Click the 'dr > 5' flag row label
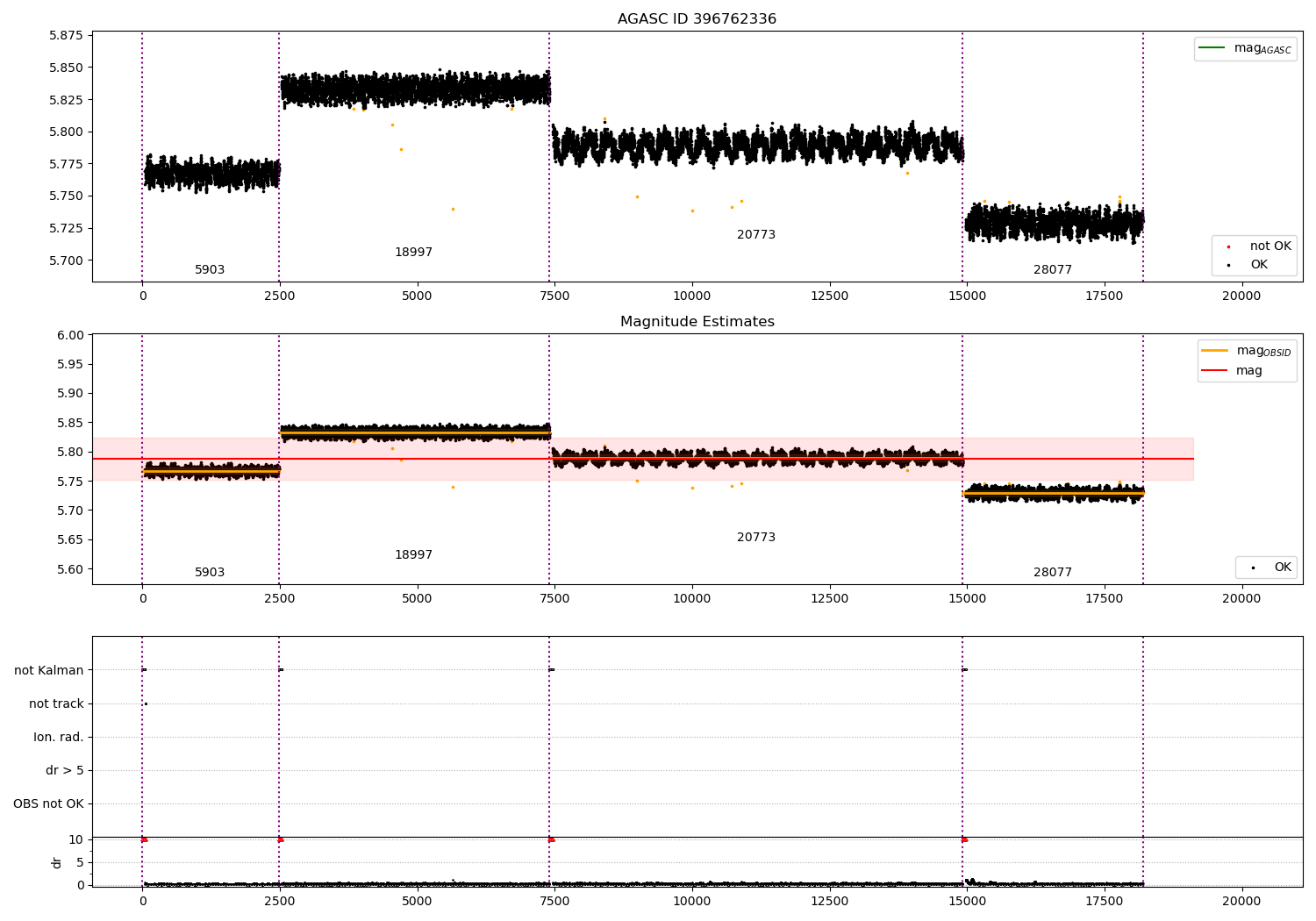This screenshot has height=921, width=1316. point(65,770)
